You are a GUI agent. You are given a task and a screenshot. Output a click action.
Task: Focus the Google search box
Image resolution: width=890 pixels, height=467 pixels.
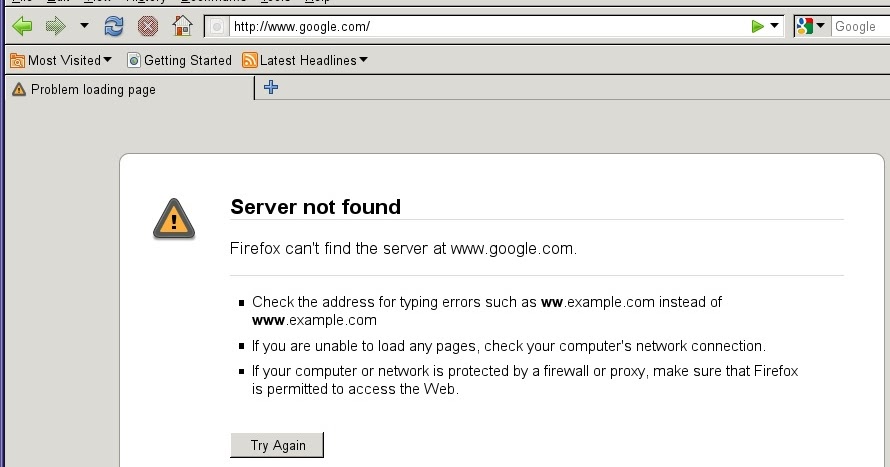[x=858, y=26]
